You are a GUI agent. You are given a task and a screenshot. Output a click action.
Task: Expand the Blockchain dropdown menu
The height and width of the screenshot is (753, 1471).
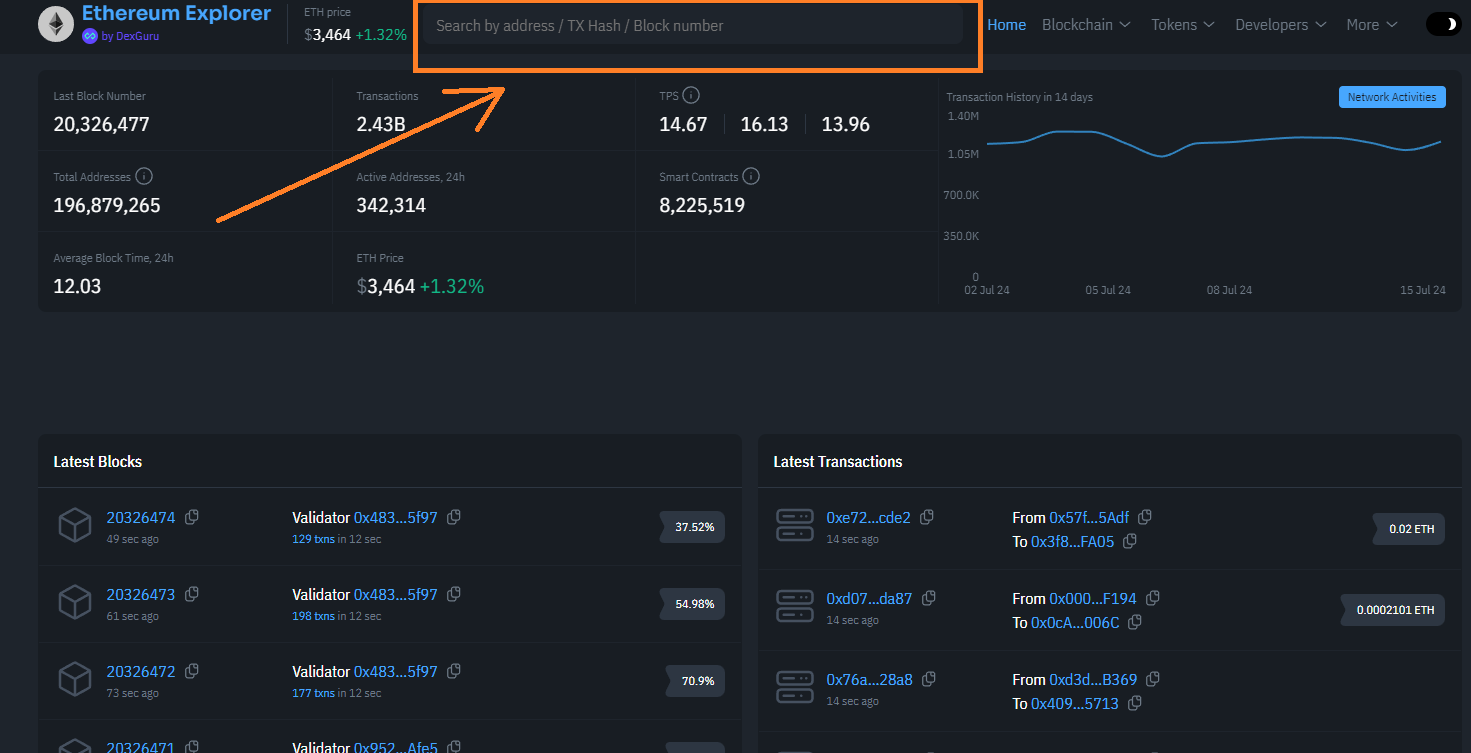pyautogui.click(x=1086, y=24)
